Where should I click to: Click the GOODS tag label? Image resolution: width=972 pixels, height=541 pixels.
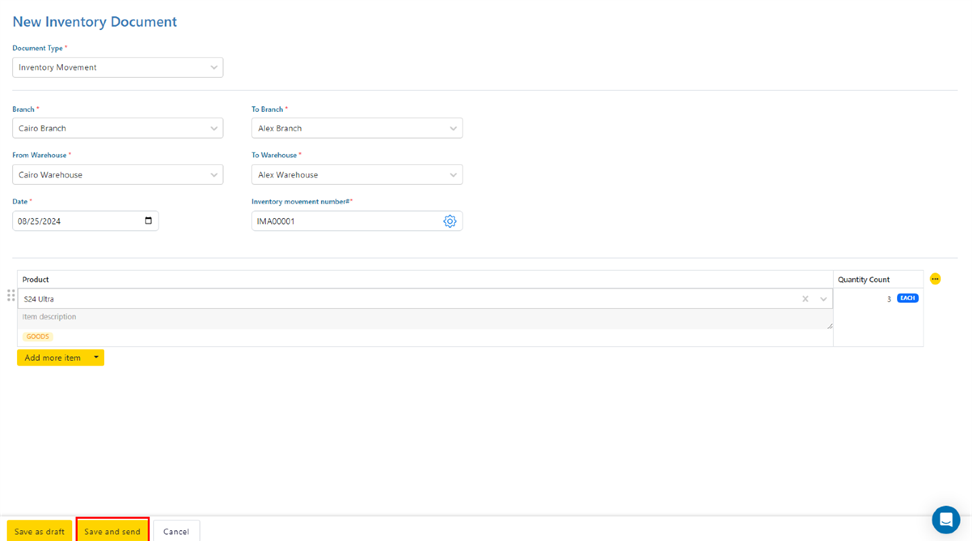(38, 337)
